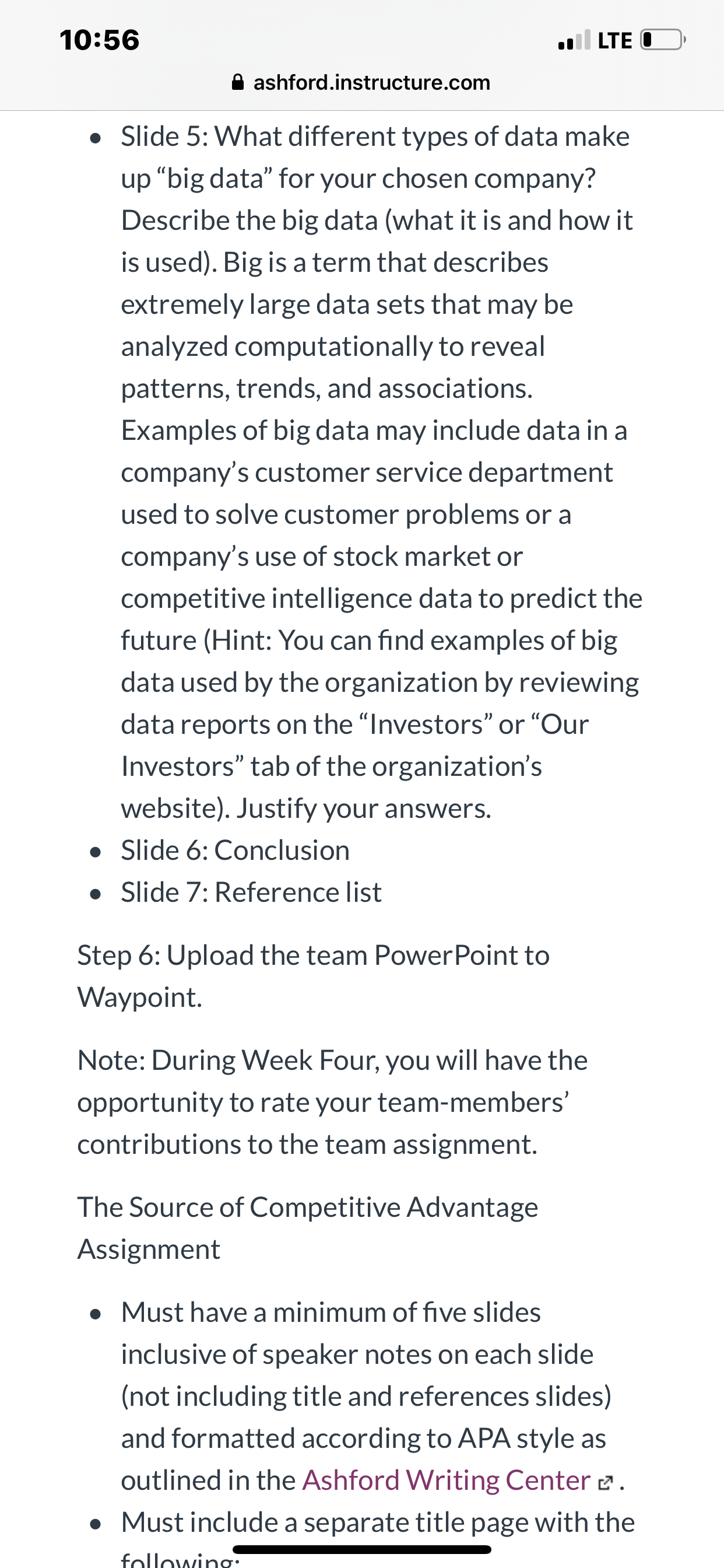This screenshot has width=724, height=1568.
Task: Tap the cellular signal bars icon
Action: tap(574, 40)
